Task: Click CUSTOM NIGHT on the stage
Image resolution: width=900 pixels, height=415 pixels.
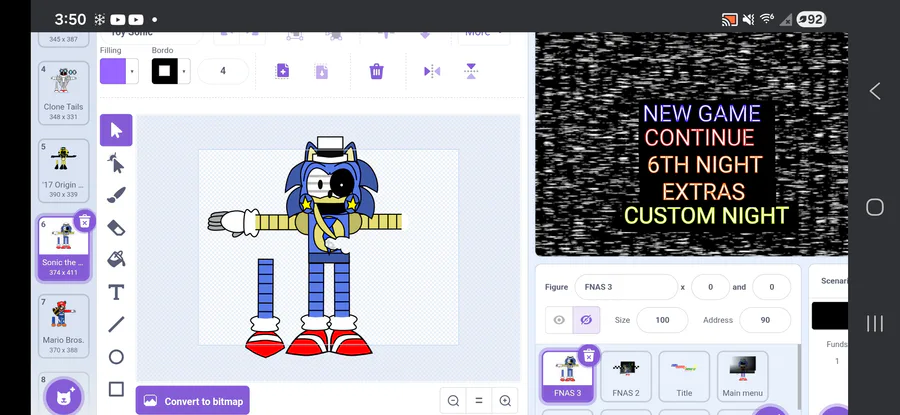Action: coord(706,216)
